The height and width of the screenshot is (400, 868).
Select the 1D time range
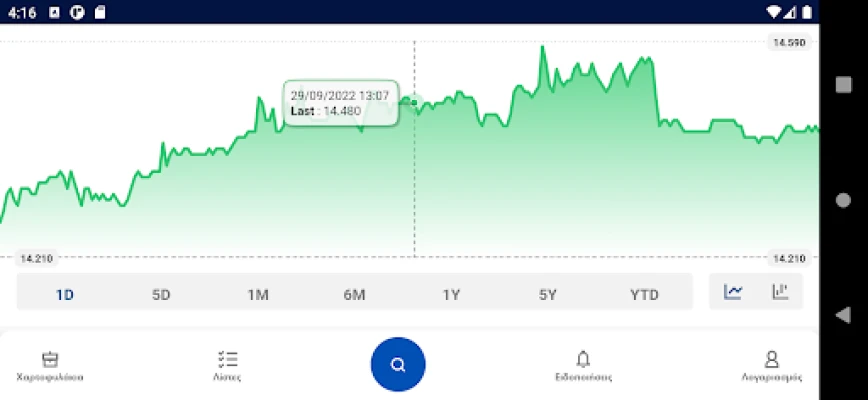pos(65,294)
